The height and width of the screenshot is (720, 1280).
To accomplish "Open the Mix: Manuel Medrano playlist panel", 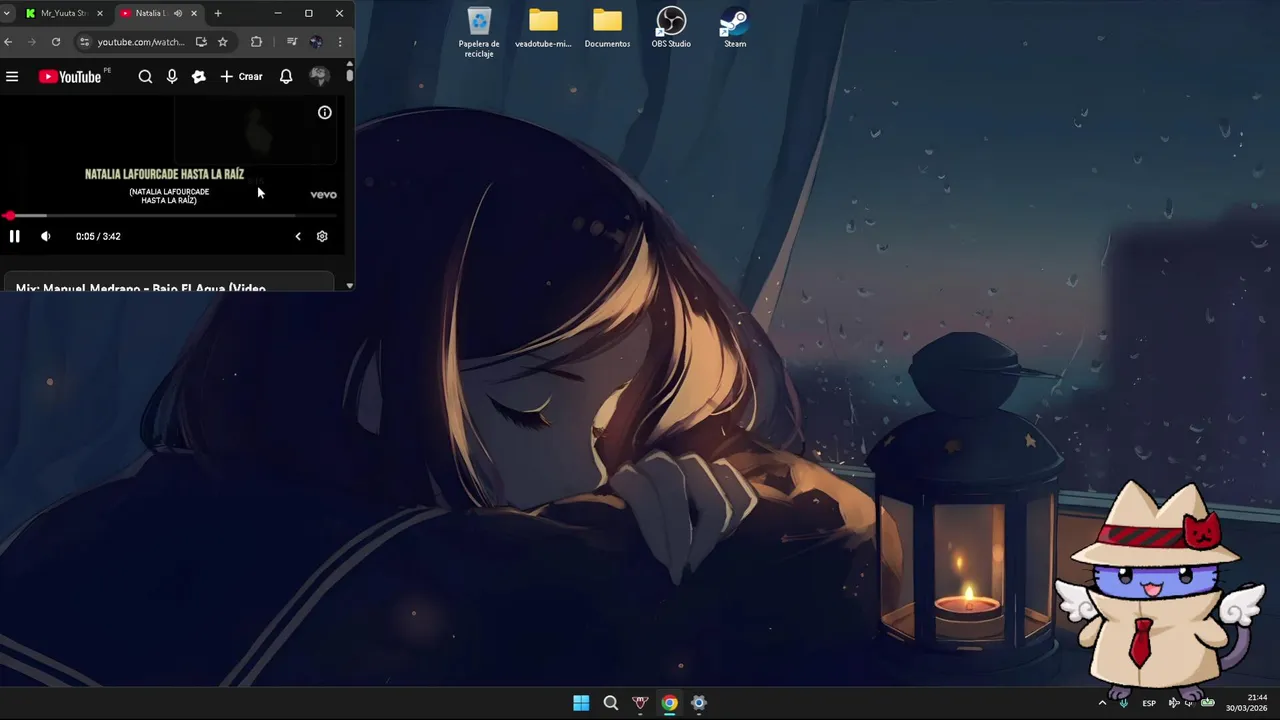I will (168, 282).
